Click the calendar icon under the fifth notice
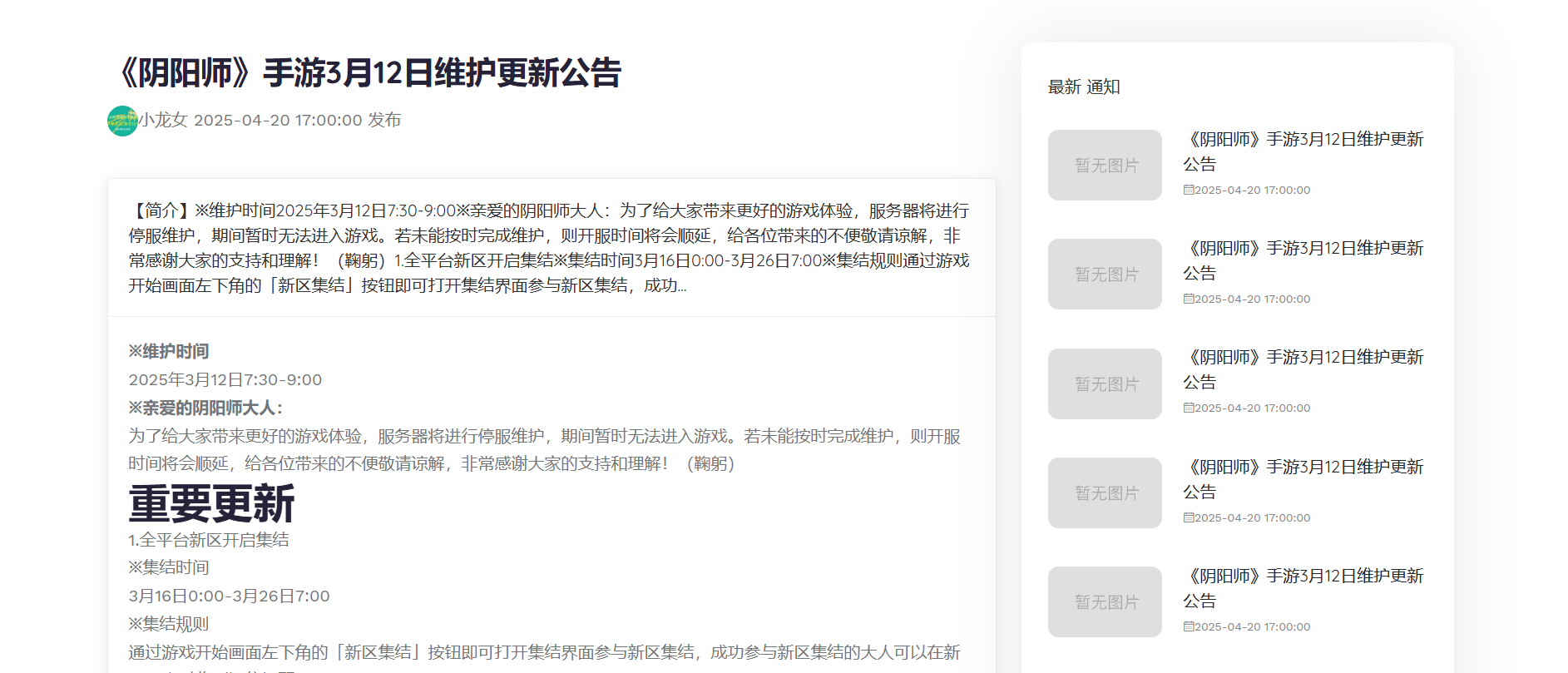The width and height of the screenshot is (1568, 673). pos(1189,626)
